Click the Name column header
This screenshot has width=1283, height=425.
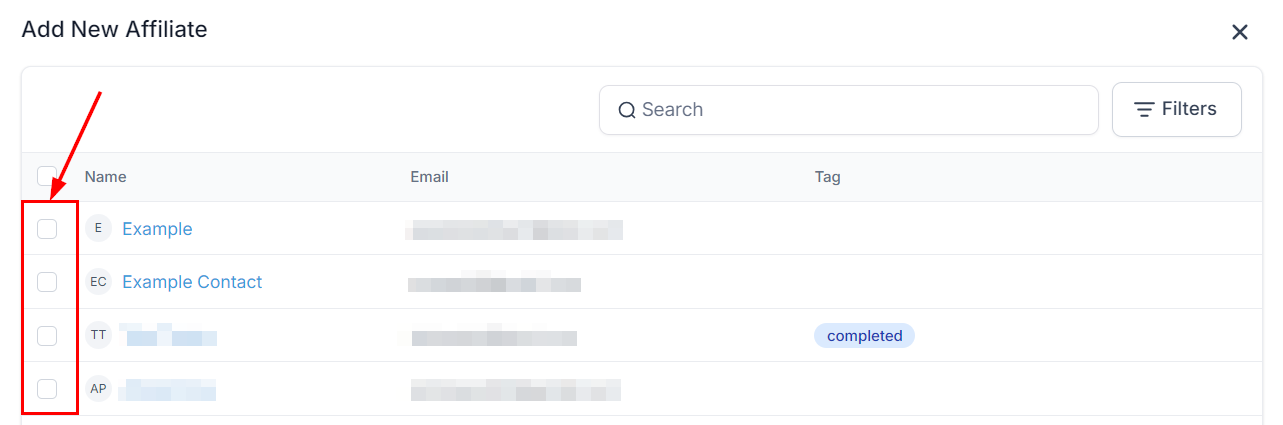[105, 177]
